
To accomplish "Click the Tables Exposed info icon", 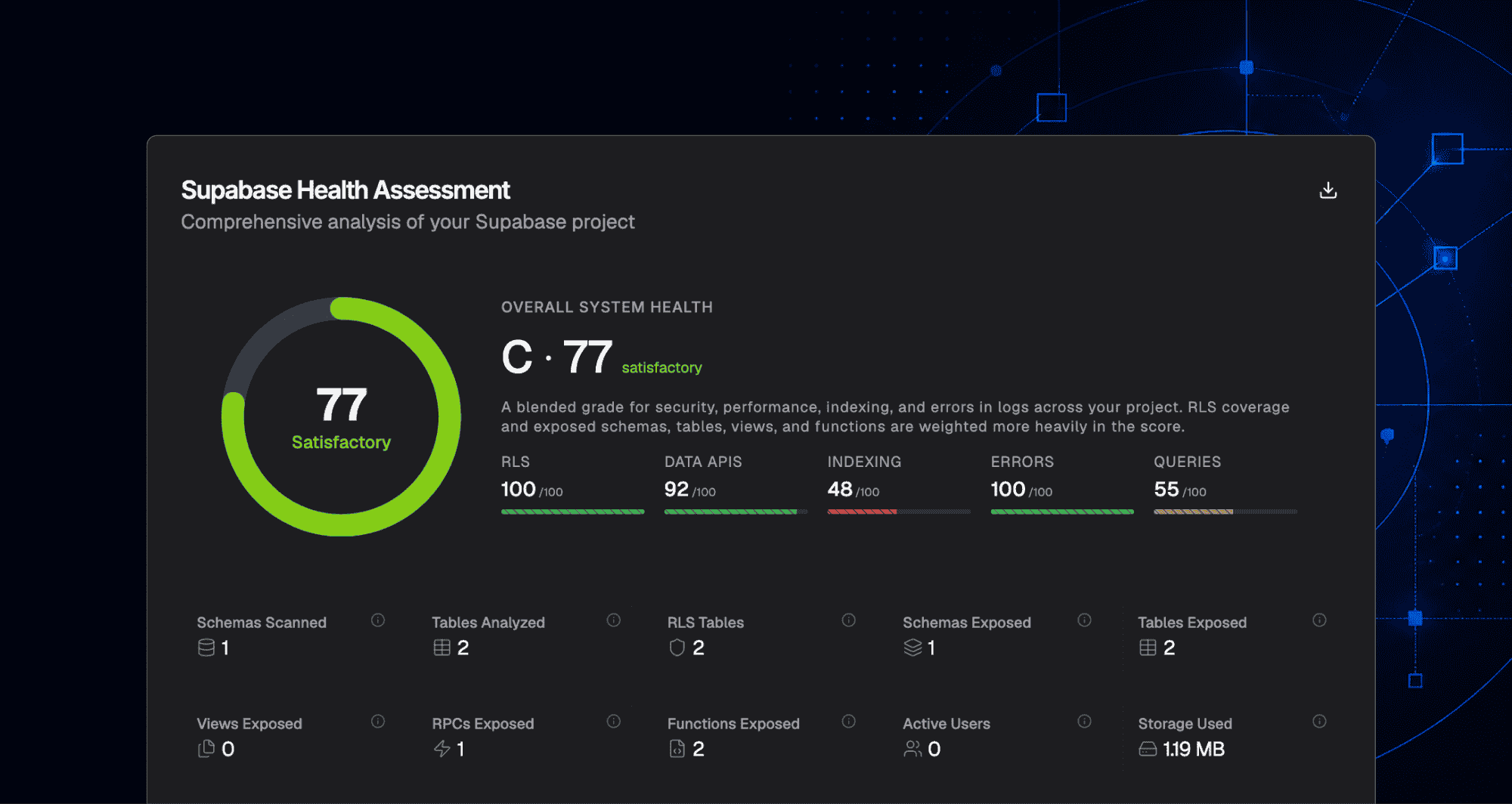I will [1319, 620].
